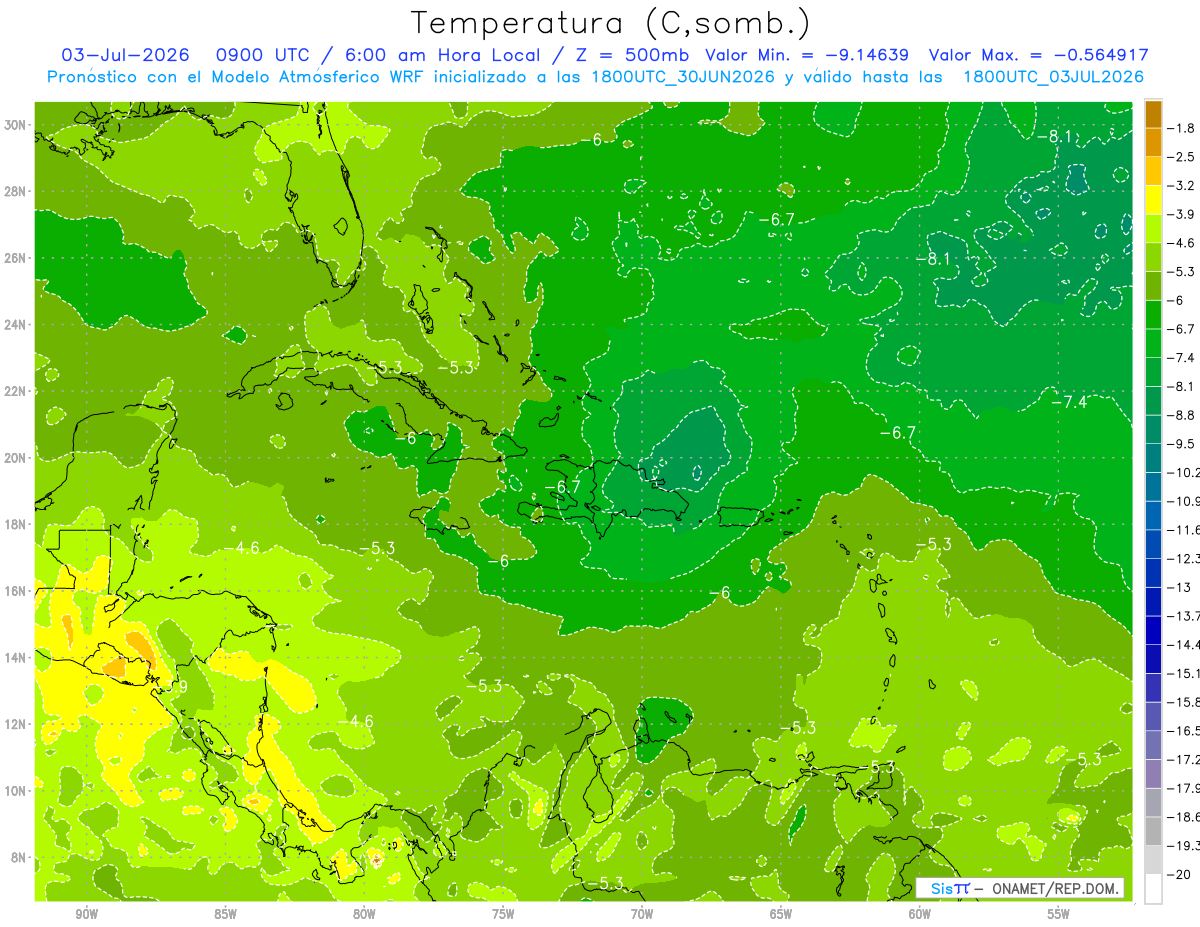Click the "16N" latitude axis label

15,591
